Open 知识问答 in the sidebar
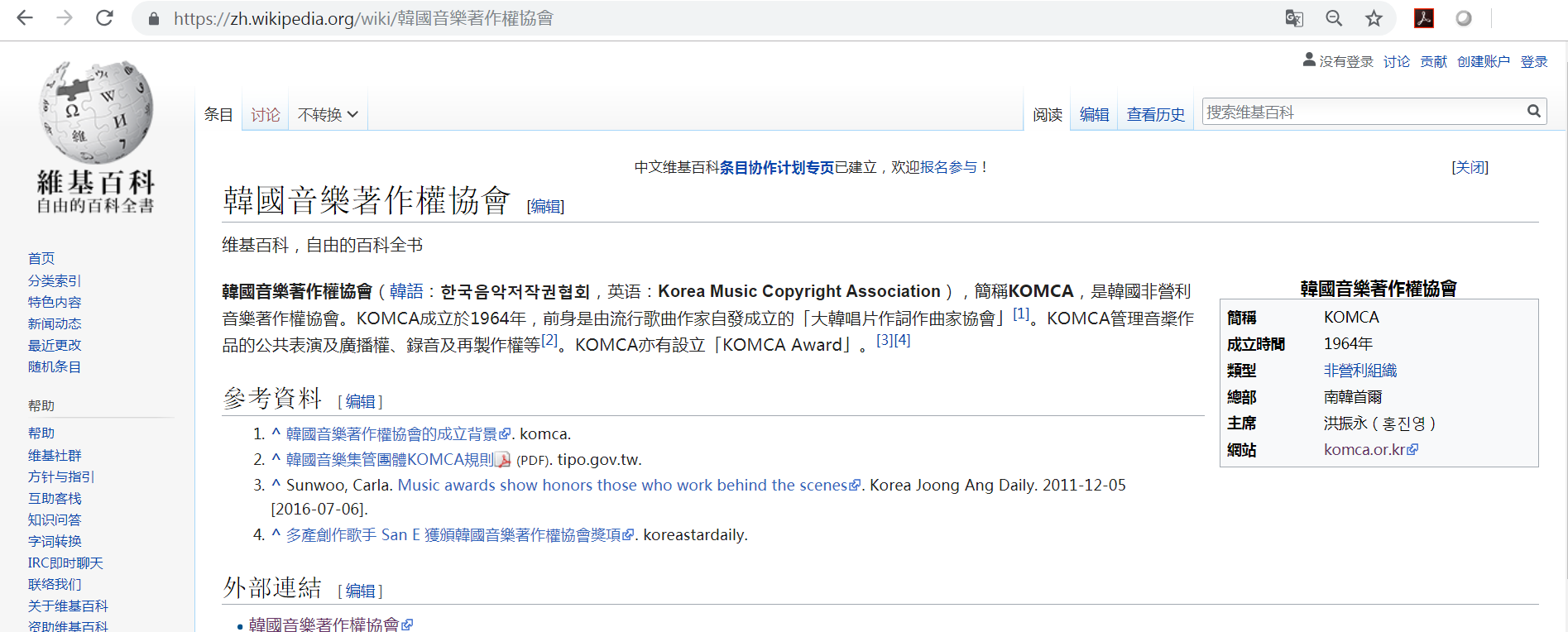Screen dimensions: 1568x632 point(55,519)
